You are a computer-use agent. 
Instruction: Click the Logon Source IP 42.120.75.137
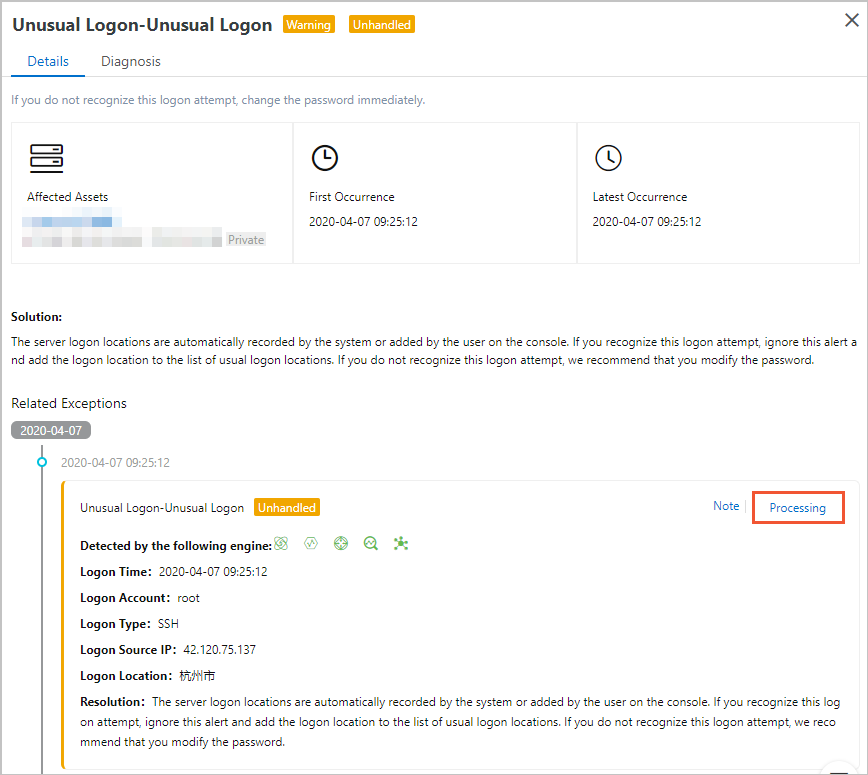click(220, 650)
